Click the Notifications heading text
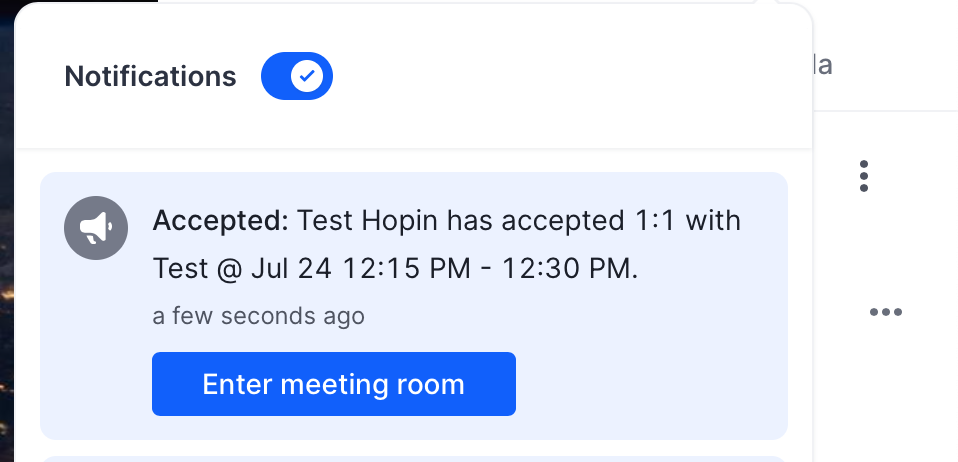 (x=150, y=76)
